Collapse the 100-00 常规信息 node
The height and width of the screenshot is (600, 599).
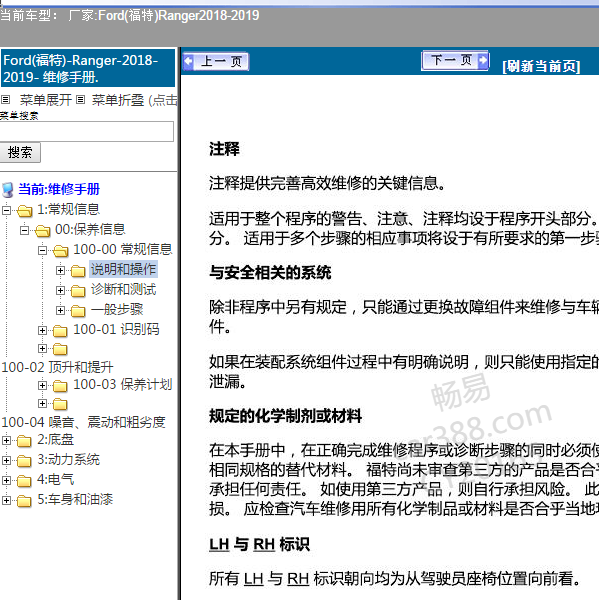[42, 250]
